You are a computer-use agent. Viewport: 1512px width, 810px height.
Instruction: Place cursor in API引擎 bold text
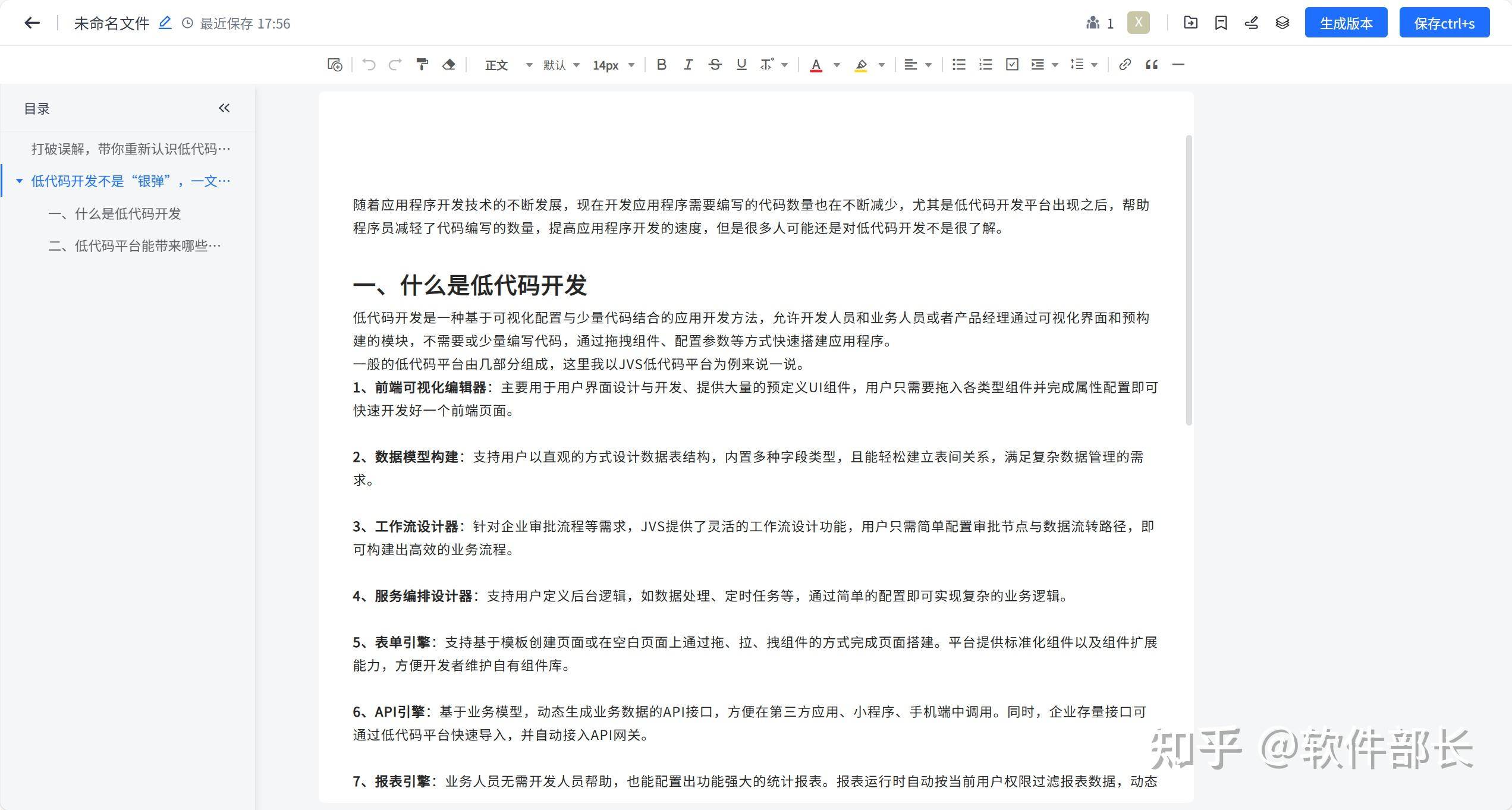[400, 712]
